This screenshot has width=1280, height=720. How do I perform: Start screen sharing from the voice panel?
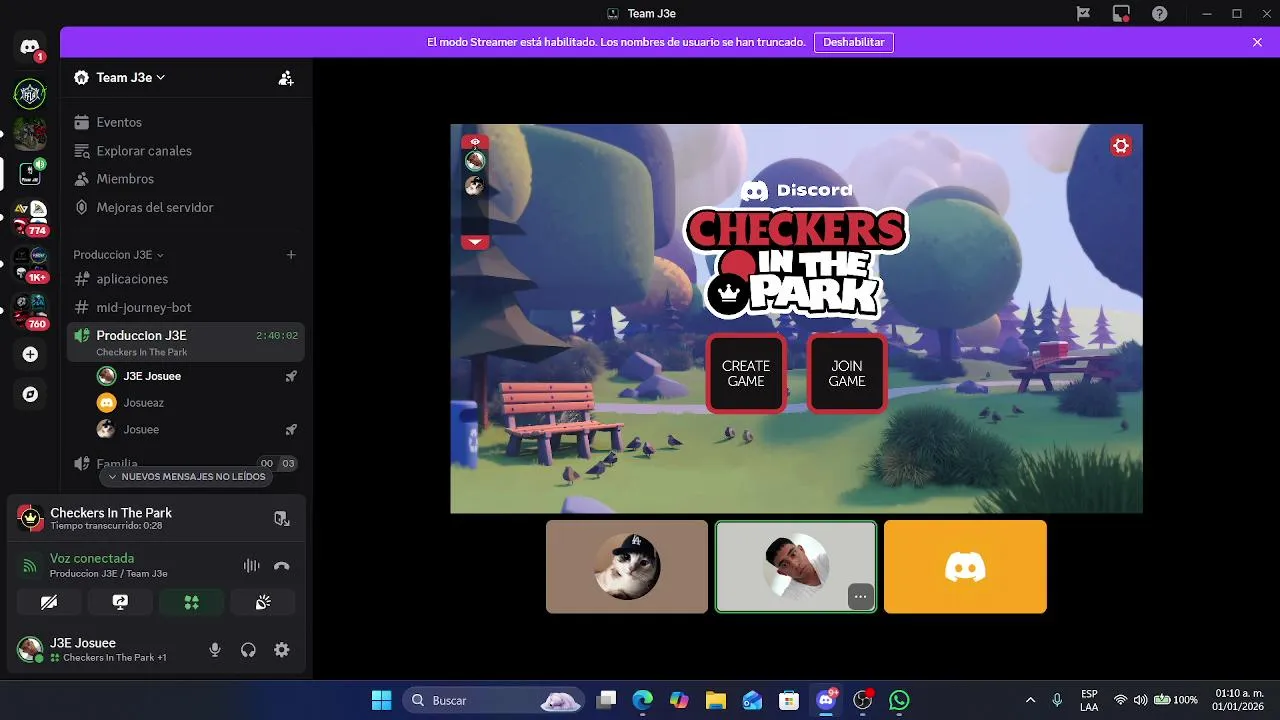click(x=120, y=602)
